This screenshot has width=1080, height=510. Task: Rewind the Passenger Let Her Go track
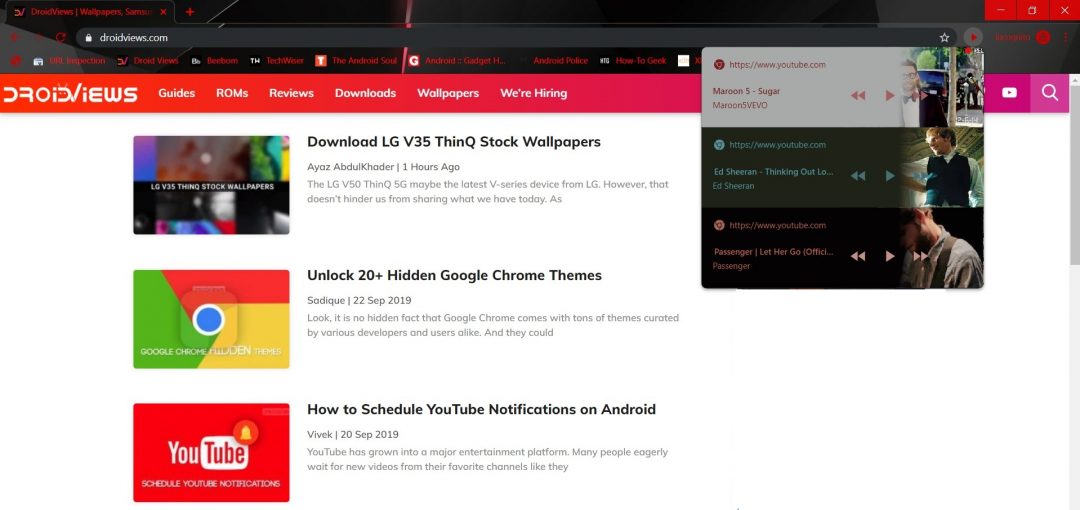pyautogui.click(x=858, y=256)
